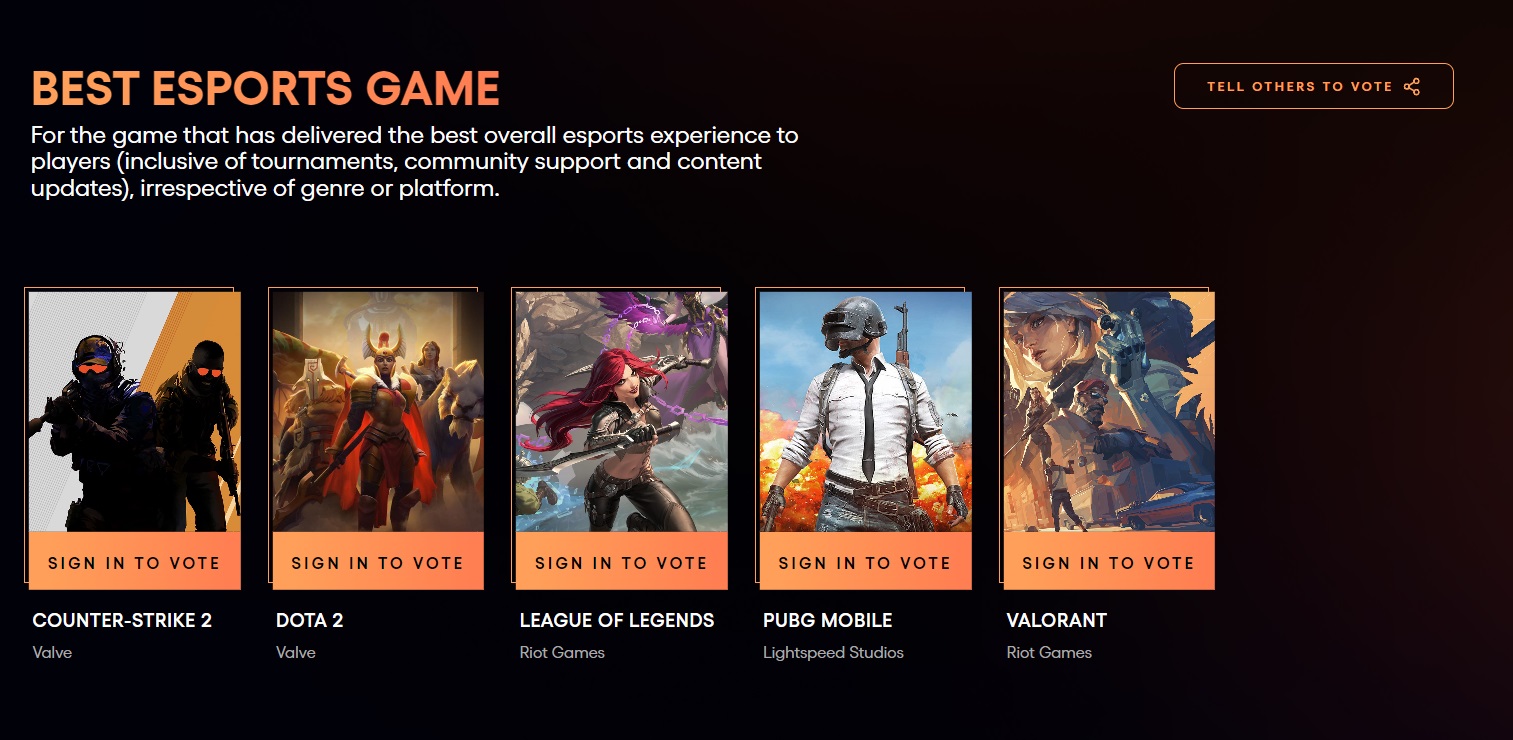The width and height of the screenshot is (1513, 740).
Task: Click the Counter-Strike 2 title text
Action: tap(122, 620)
